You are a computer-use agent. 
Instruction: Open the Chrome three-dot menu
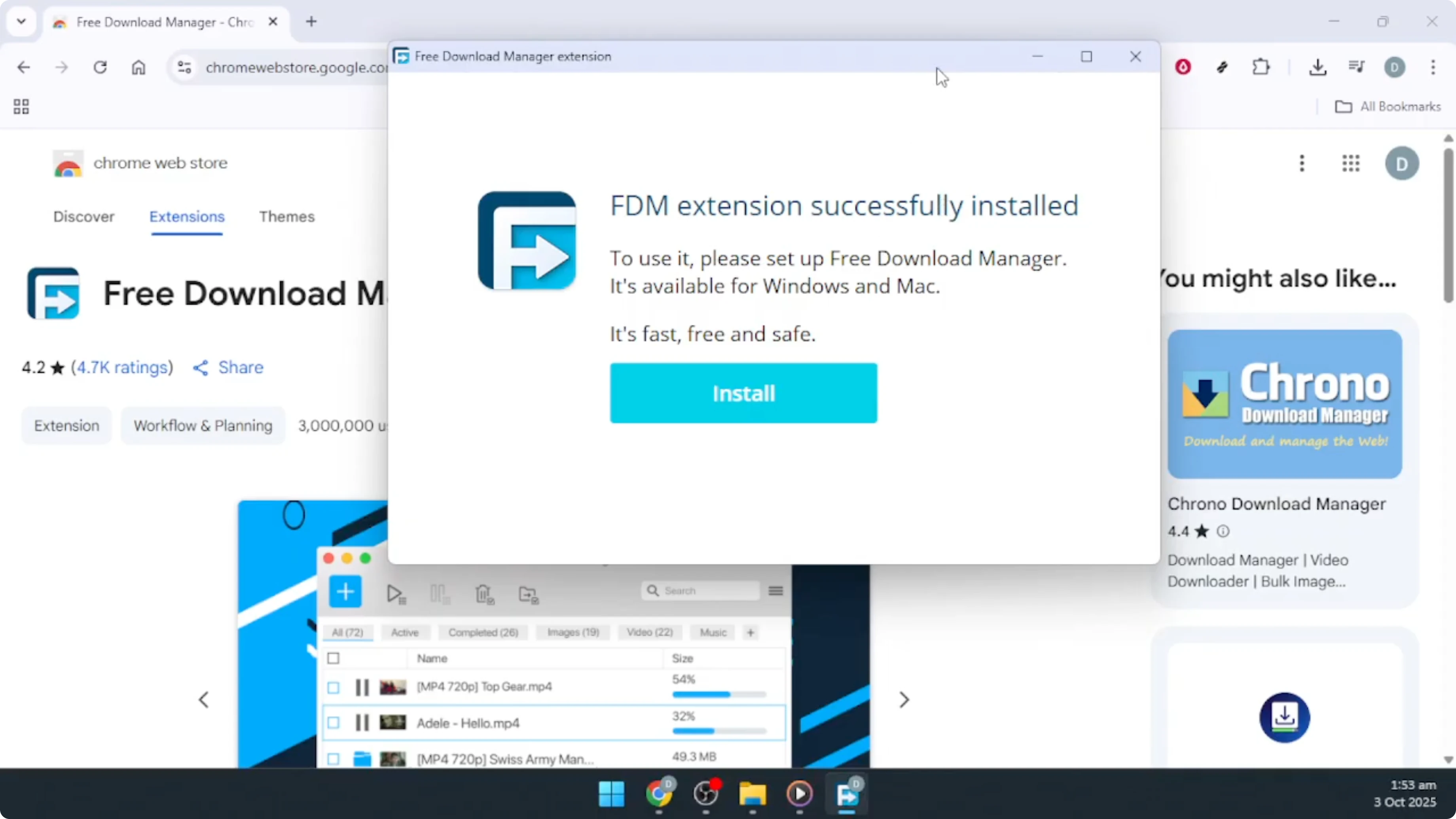1434,67
